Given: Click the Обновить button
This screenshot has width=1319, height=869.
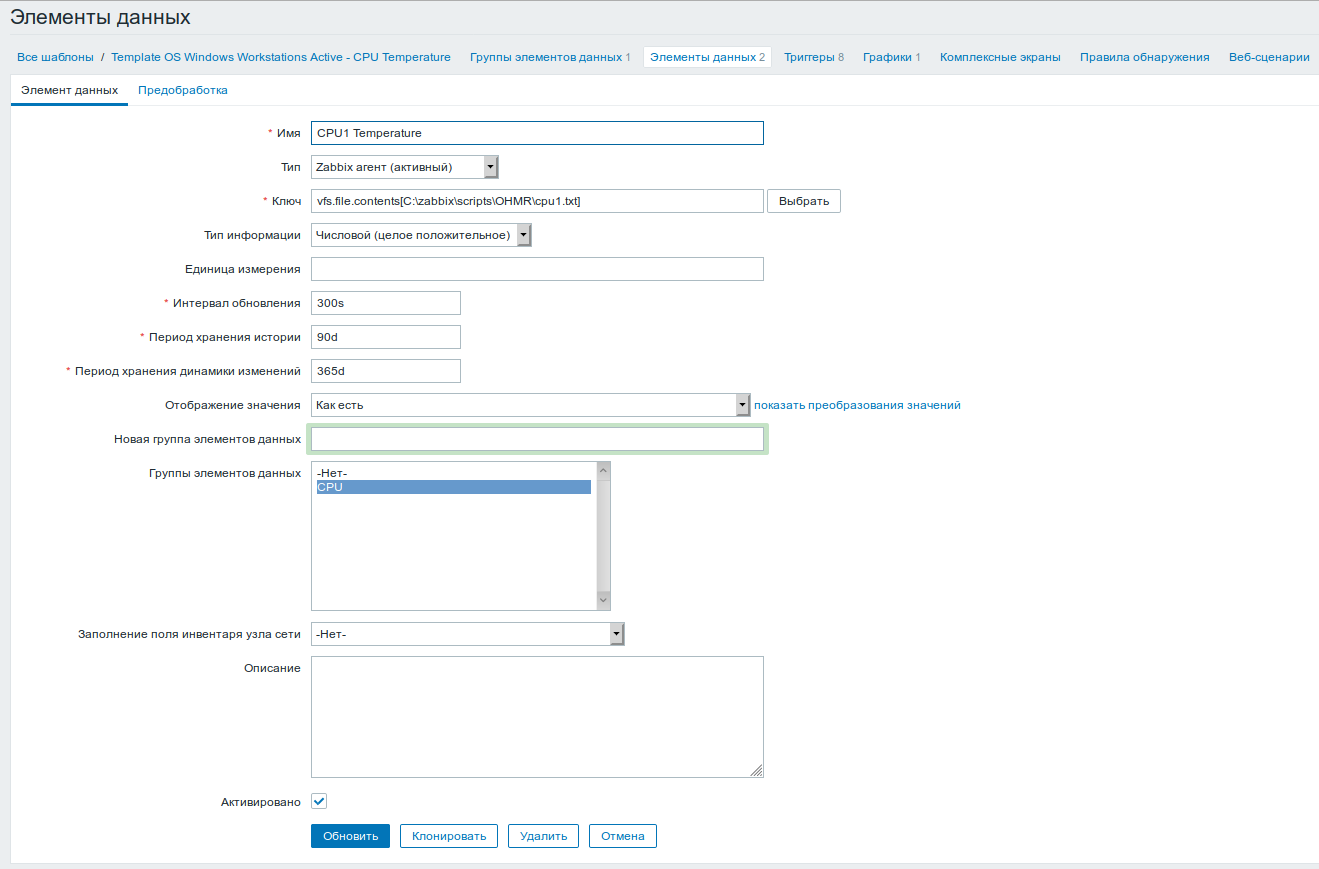Looking at the screenshot, I should tap(350, 836).
